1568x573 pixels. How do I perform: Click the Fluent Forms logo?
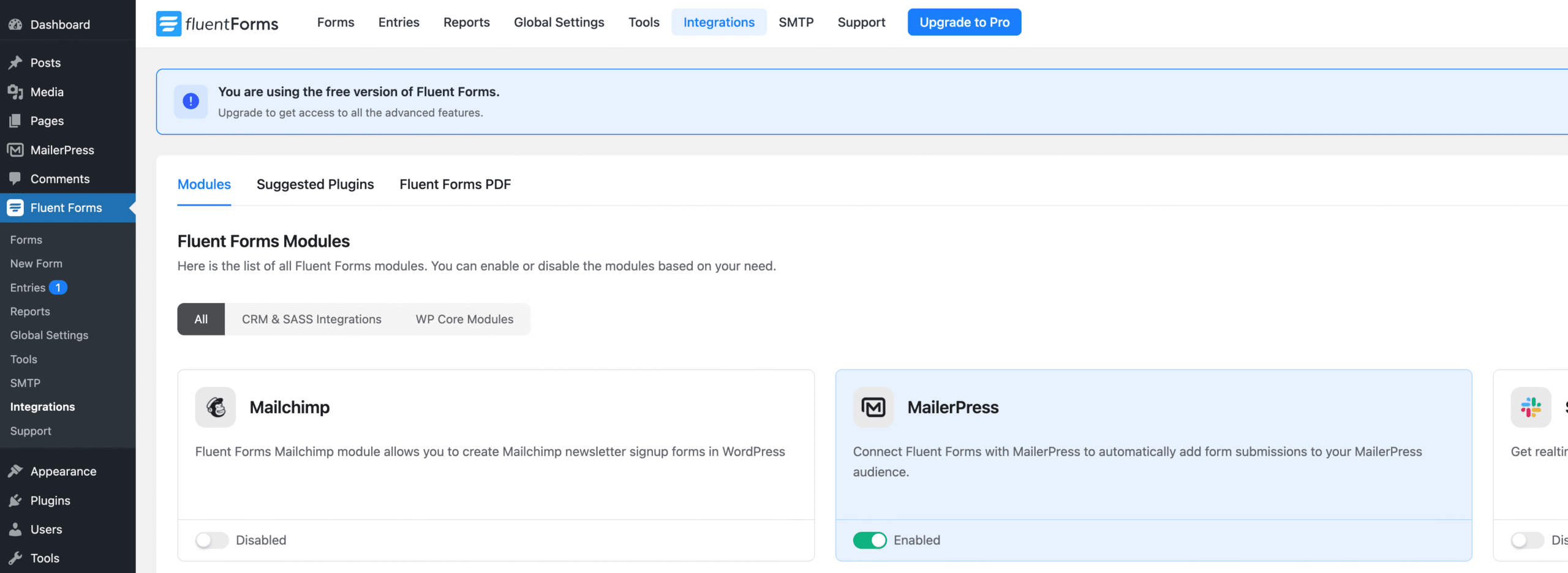168,23
